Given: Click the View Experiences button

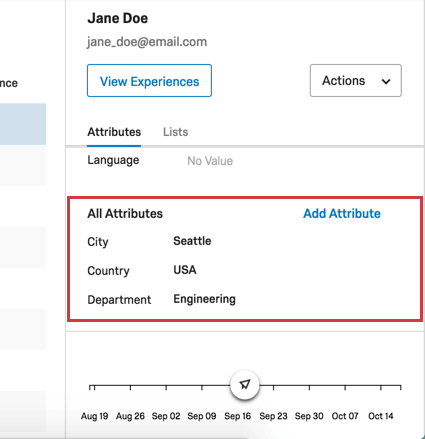Looking at the screenshot, I should 149,81.
